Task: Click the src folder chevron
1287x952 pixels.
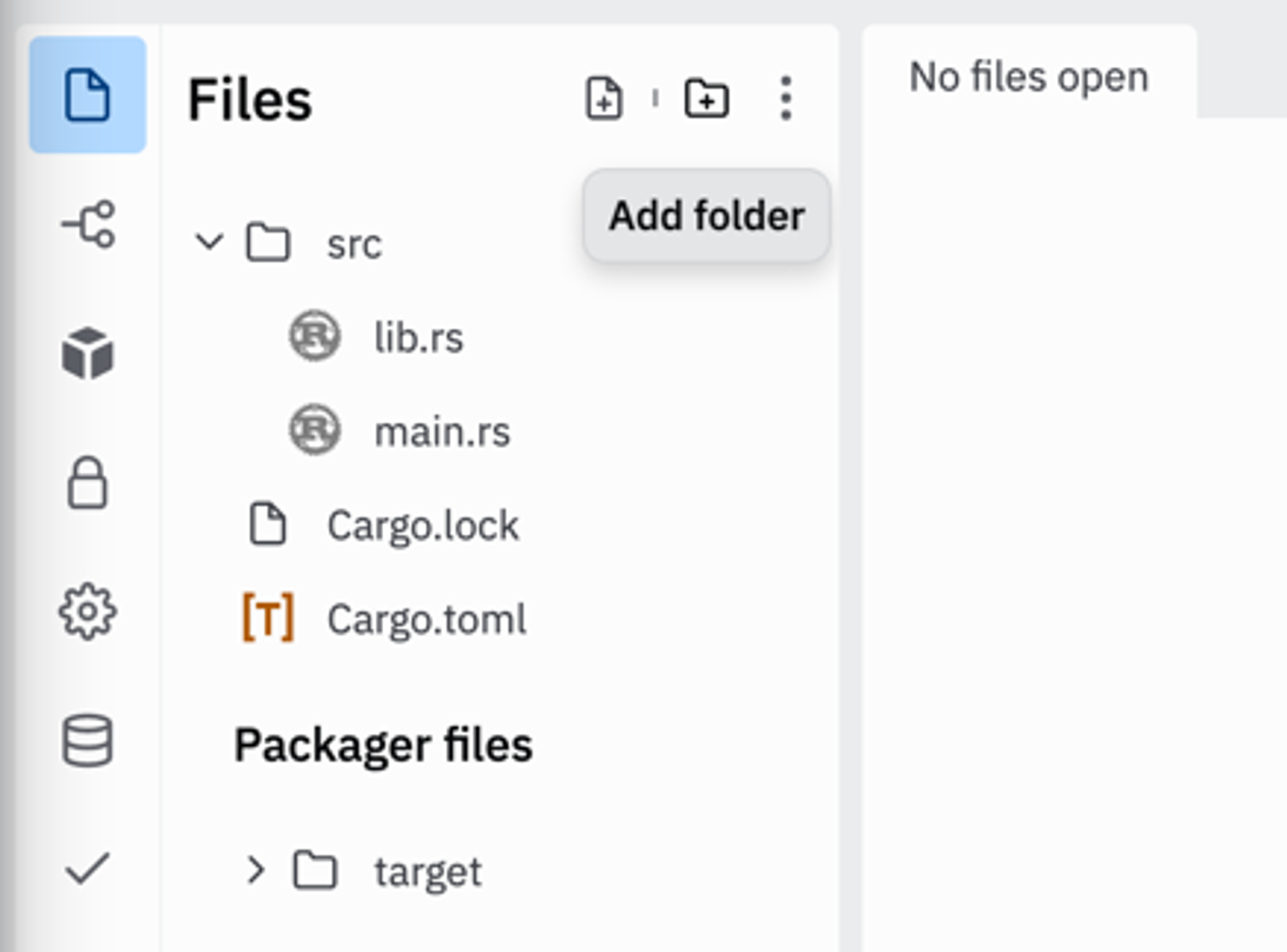Action: point(208,243)
